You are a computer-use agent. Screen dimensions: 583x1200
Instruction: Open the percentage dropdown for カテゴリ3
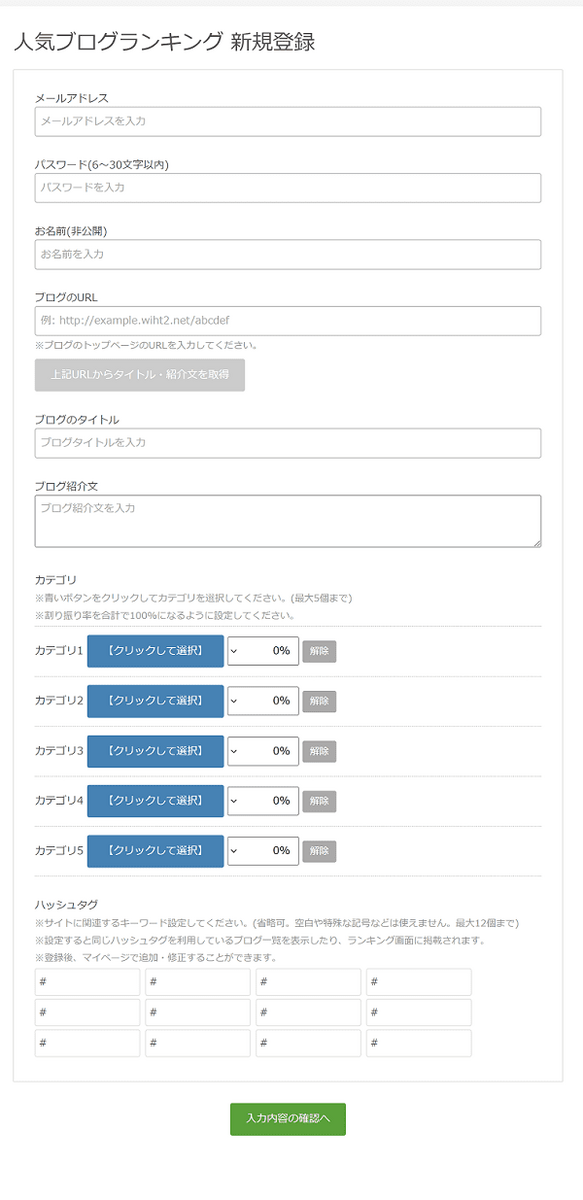tap(262, 751)
